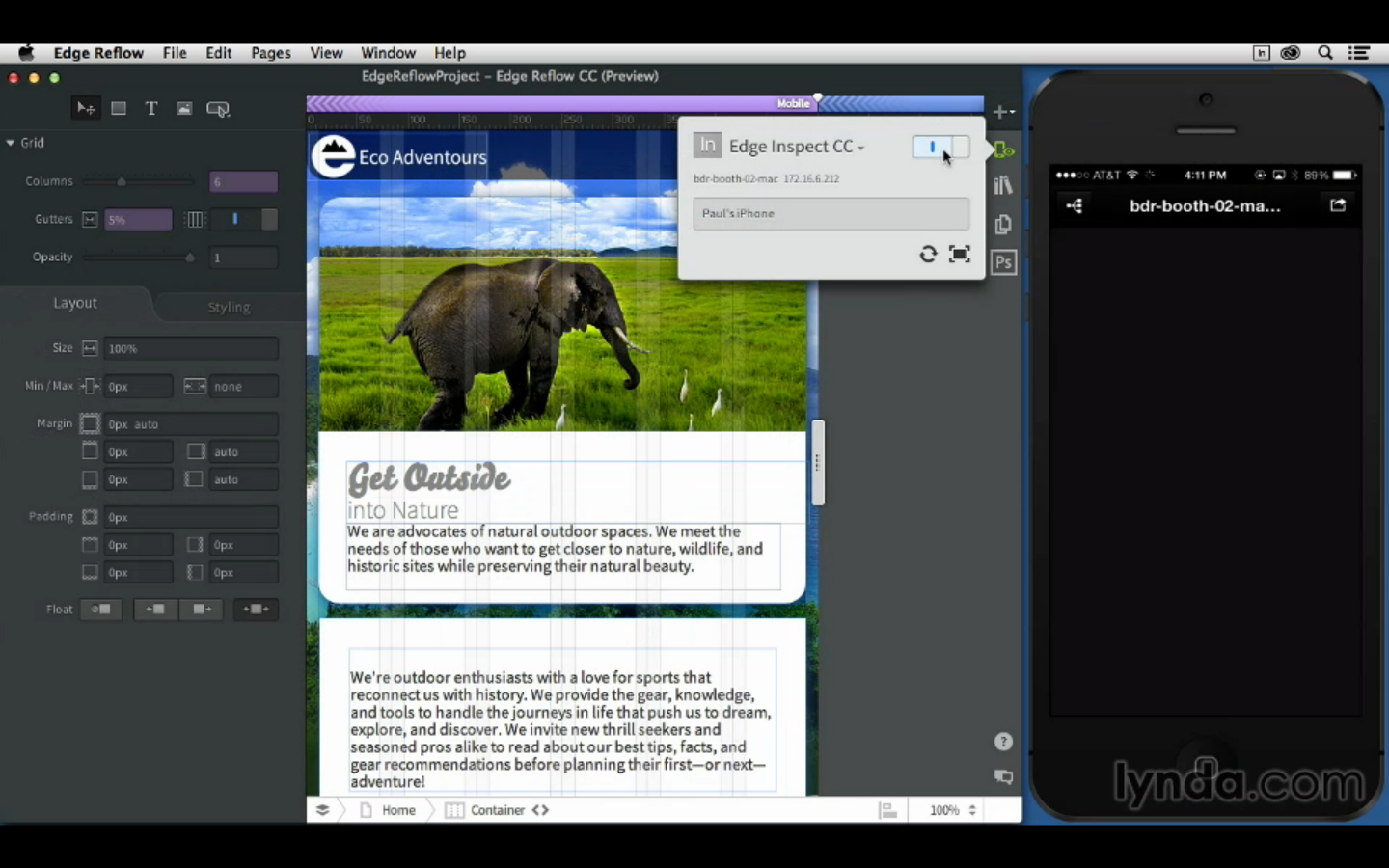This screenshot has width=1389, height=868.
Task: Open the Pages menu
Action: (270, 53)
